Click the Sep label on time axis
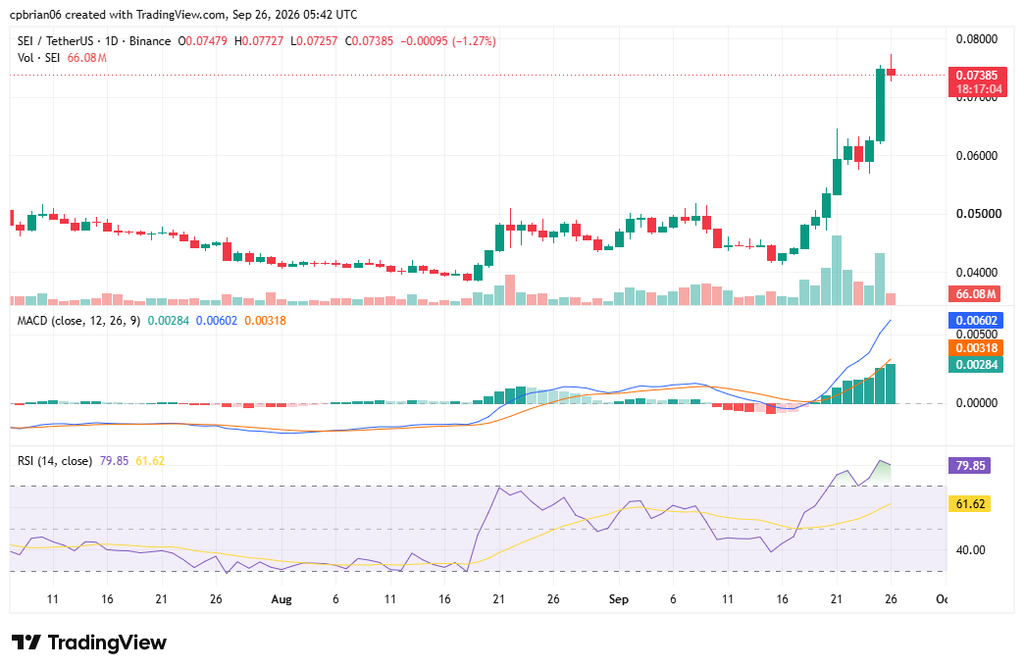1024x672 pixels. tap(618, 600)
